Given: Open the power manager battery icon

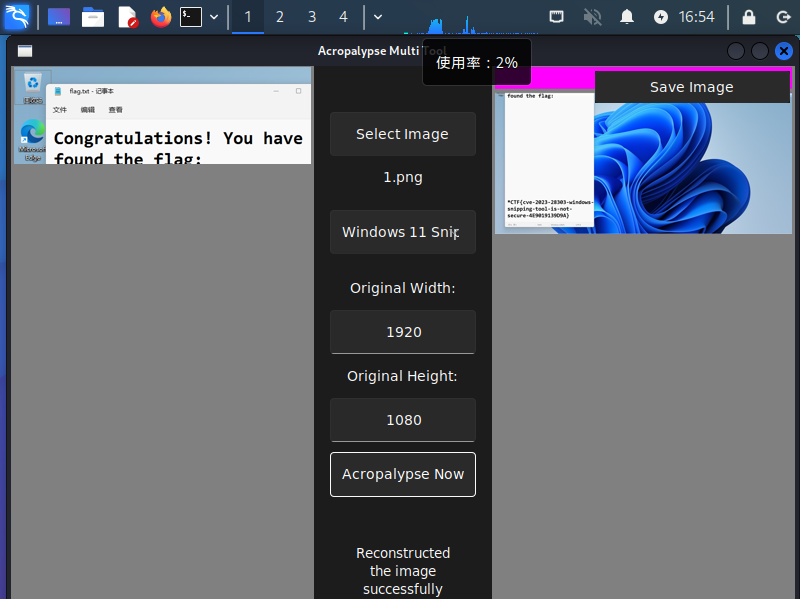Looking at the screenshot, I should click(x=660, y=17).
